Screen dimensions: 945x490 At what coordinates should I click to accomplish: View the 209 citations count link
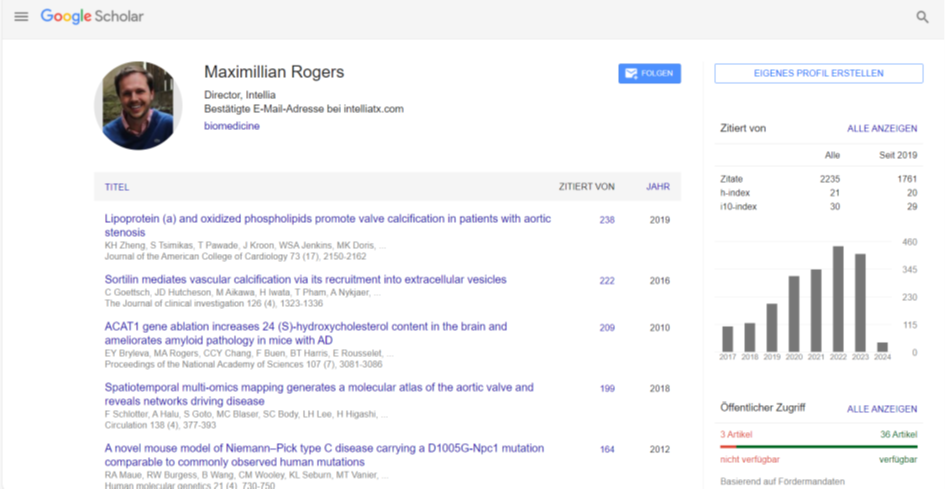(x=607, y=328)
